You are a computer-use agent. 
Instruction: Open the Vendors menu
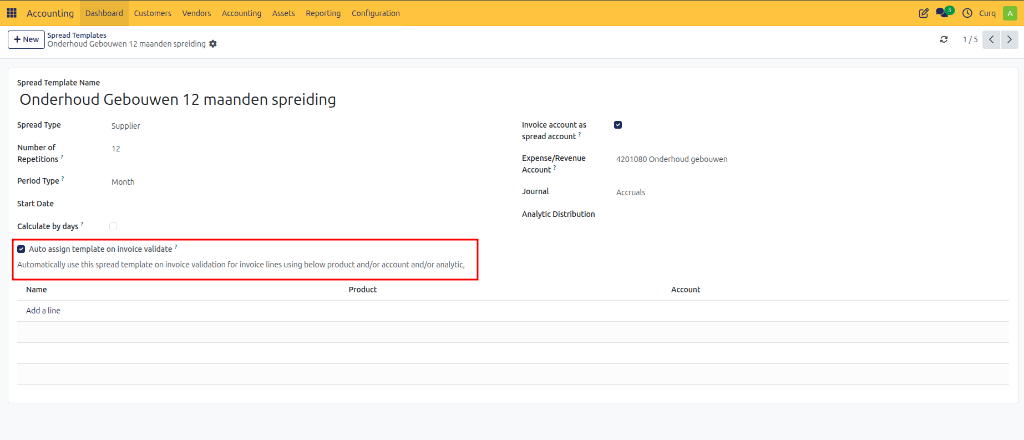[x=197, y=13]
